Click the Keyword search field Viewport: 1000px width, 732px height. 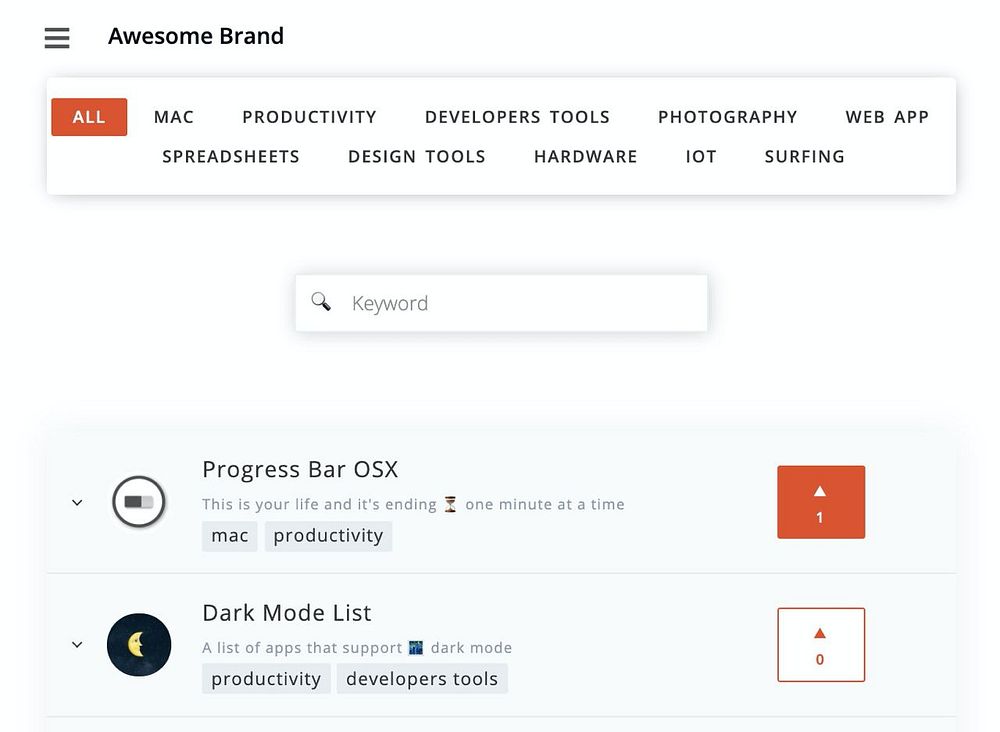[x=520, y=303]
